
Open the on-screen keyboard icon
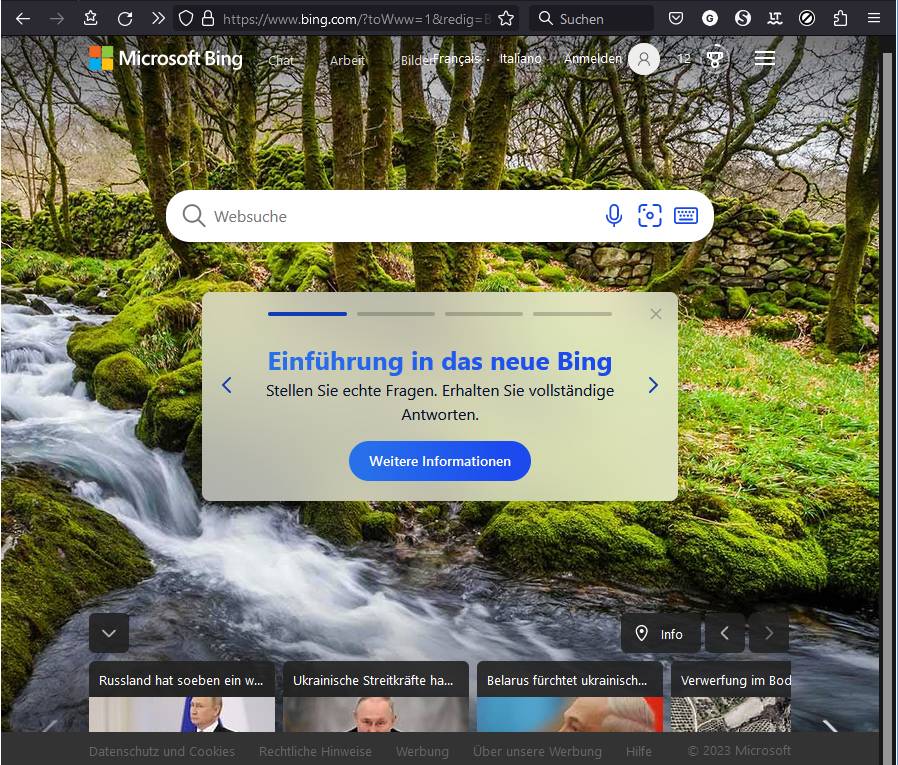(686, 215)
